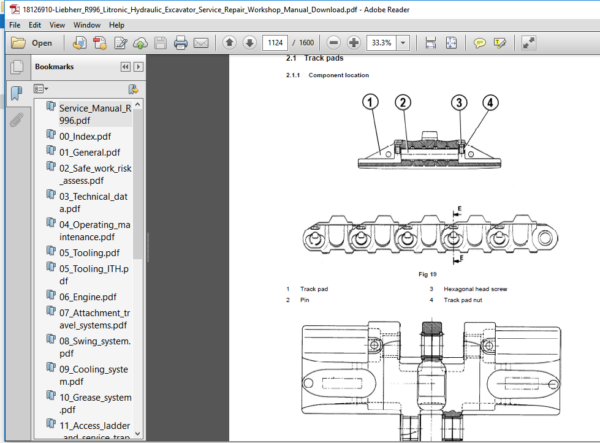Screen dimensions: 600x443
Task: Open a file with the Open button
Action: (32, 43)
